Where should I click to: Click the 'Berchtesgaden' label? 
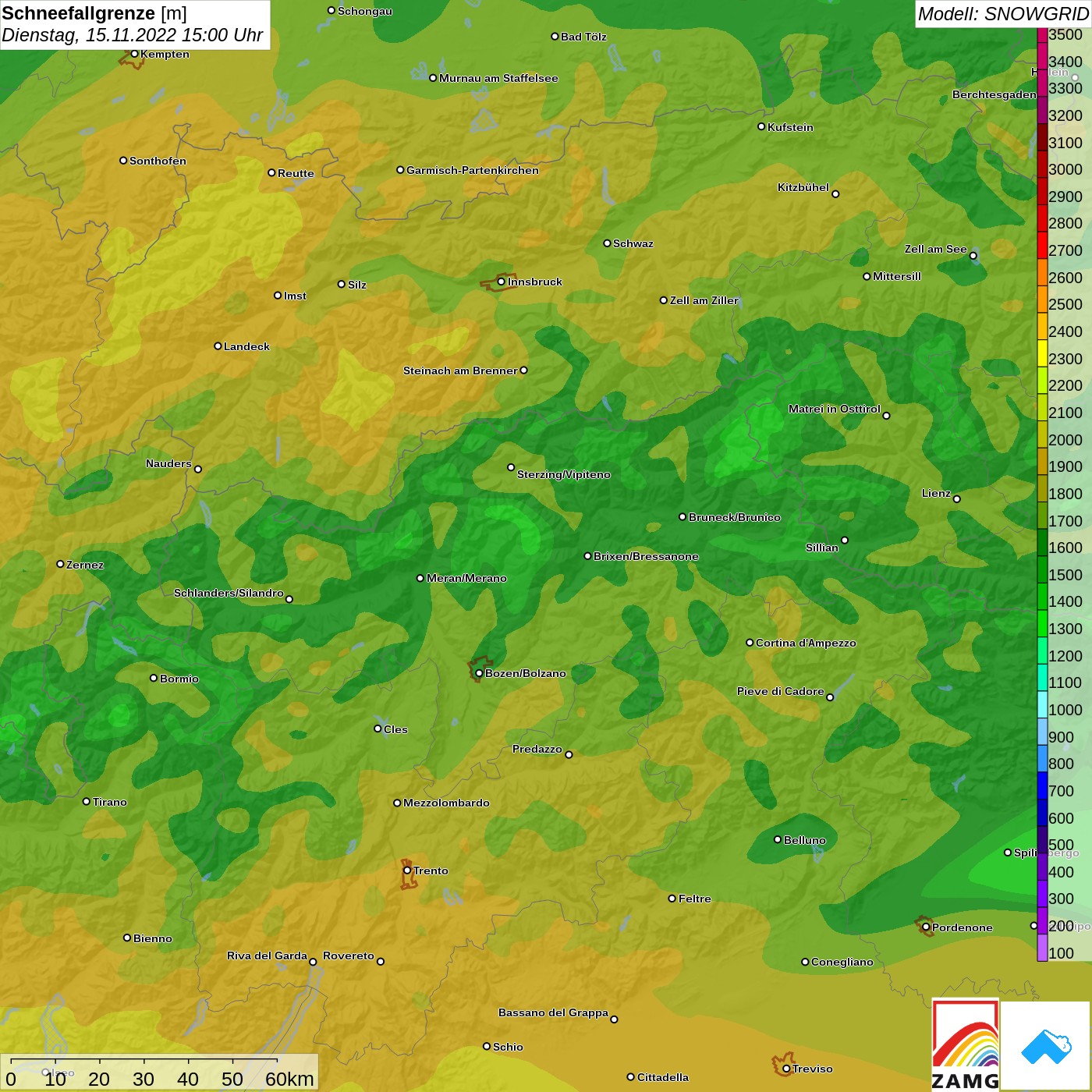point(994,94)
